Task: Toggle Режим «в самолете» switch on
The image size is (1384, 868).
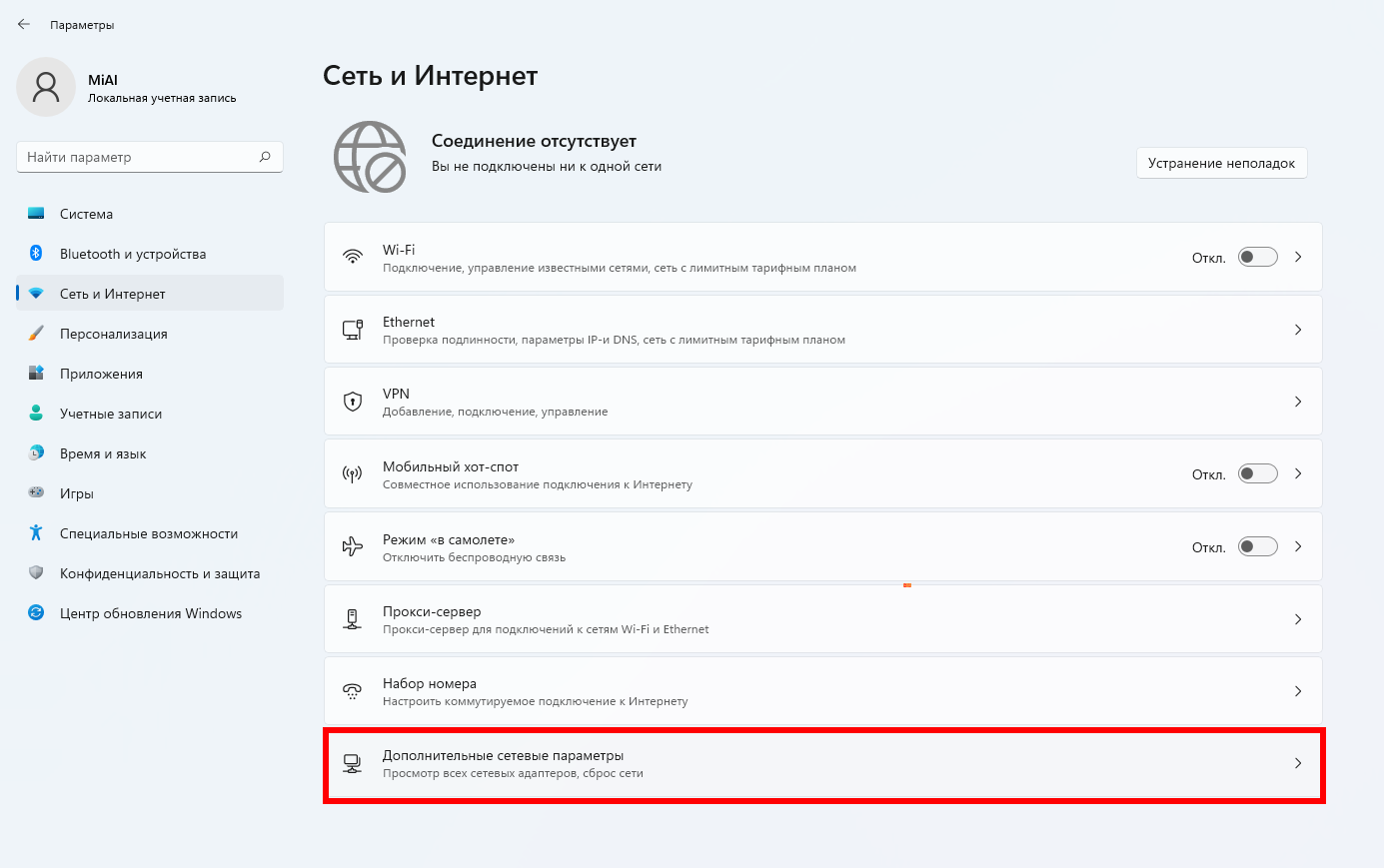Action: click(1257, 546)
